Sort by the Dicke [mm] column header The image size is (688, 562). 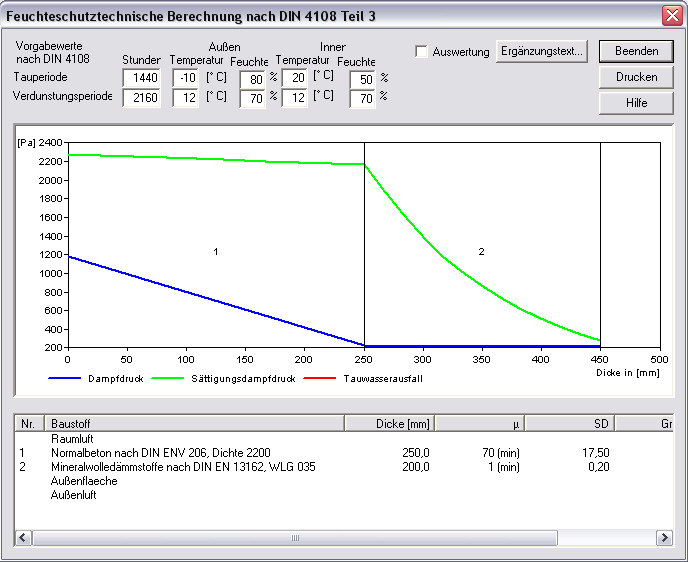[390, 424]
